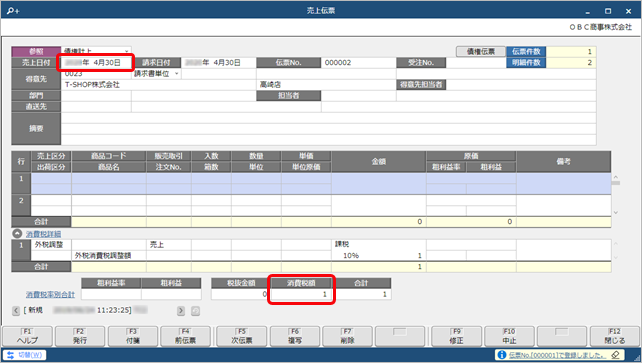Viewport: 642px width, 363px height.
Task: Click the 税抜金額 total field
Action: [x=241, y=294]
